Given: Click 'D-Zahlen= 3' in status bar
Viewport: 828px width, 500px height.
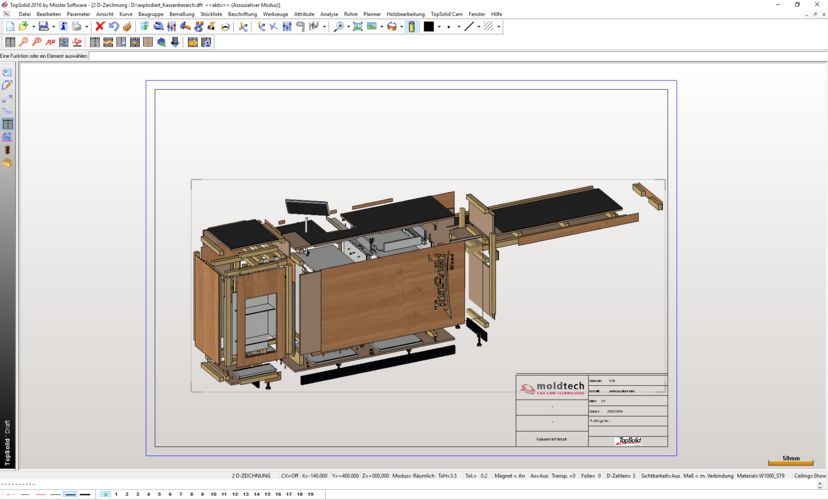Looking at the screenshot, I should click(621, 476).
